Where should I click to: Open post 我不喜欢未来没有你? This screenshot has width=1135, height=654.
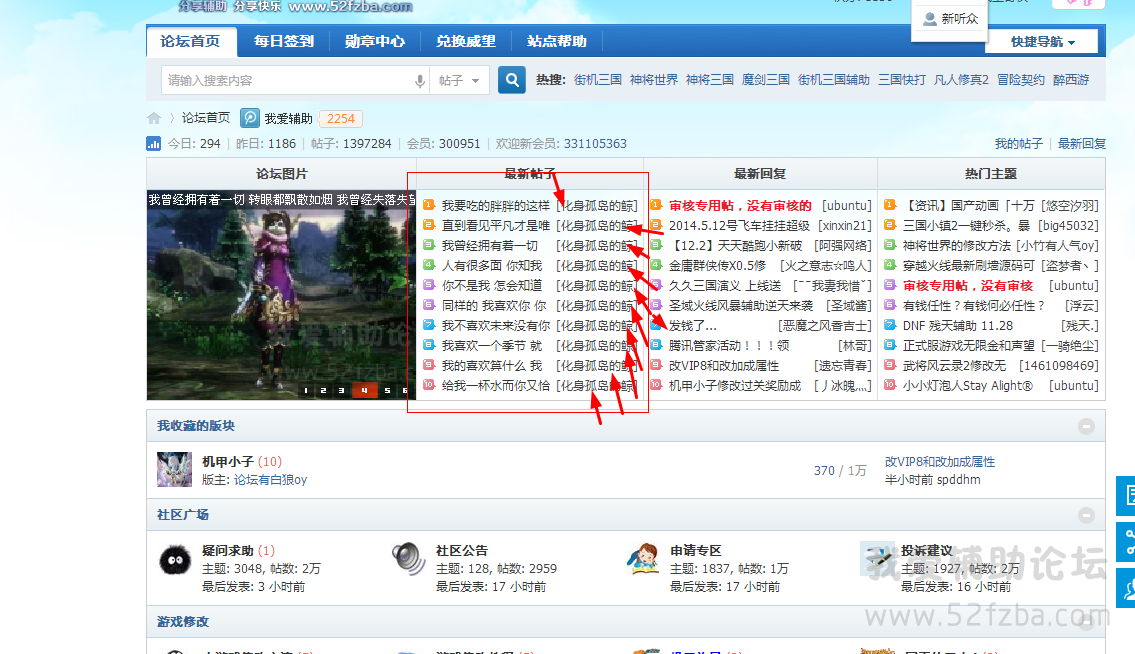coord(496,326)
